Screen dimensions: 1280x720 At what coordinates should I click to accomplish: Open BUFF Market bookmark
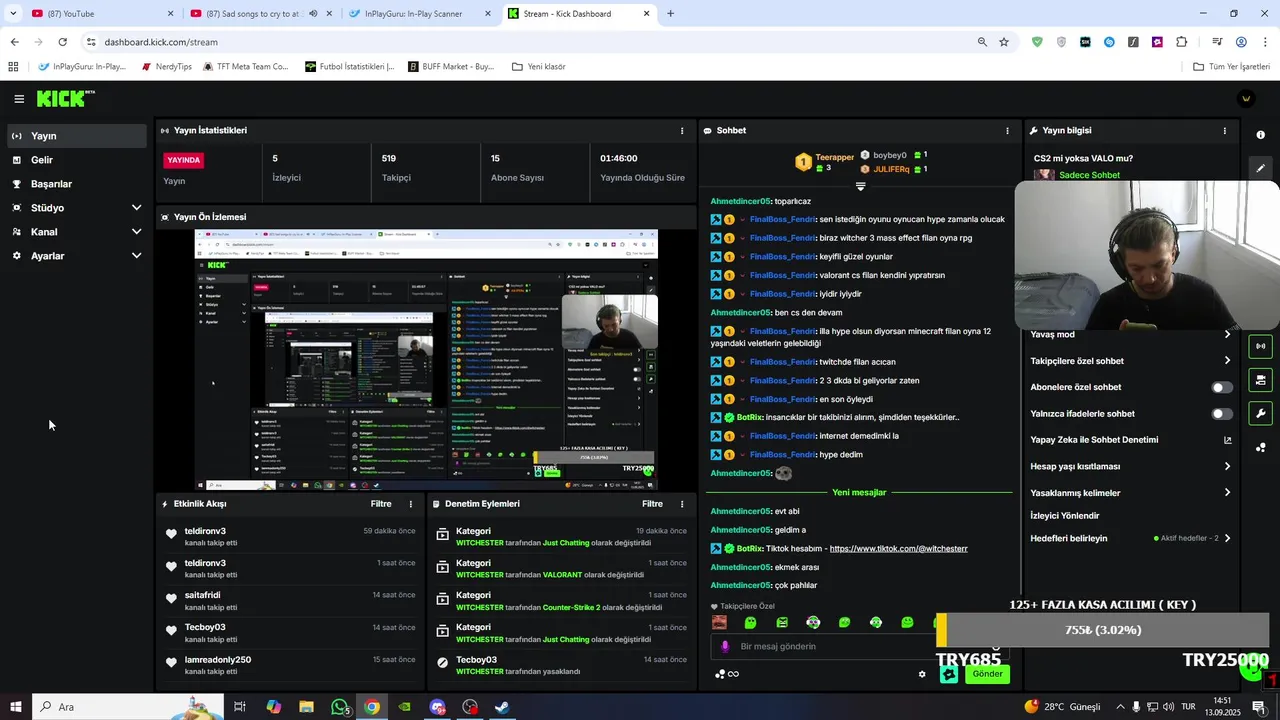pos(451,67)
